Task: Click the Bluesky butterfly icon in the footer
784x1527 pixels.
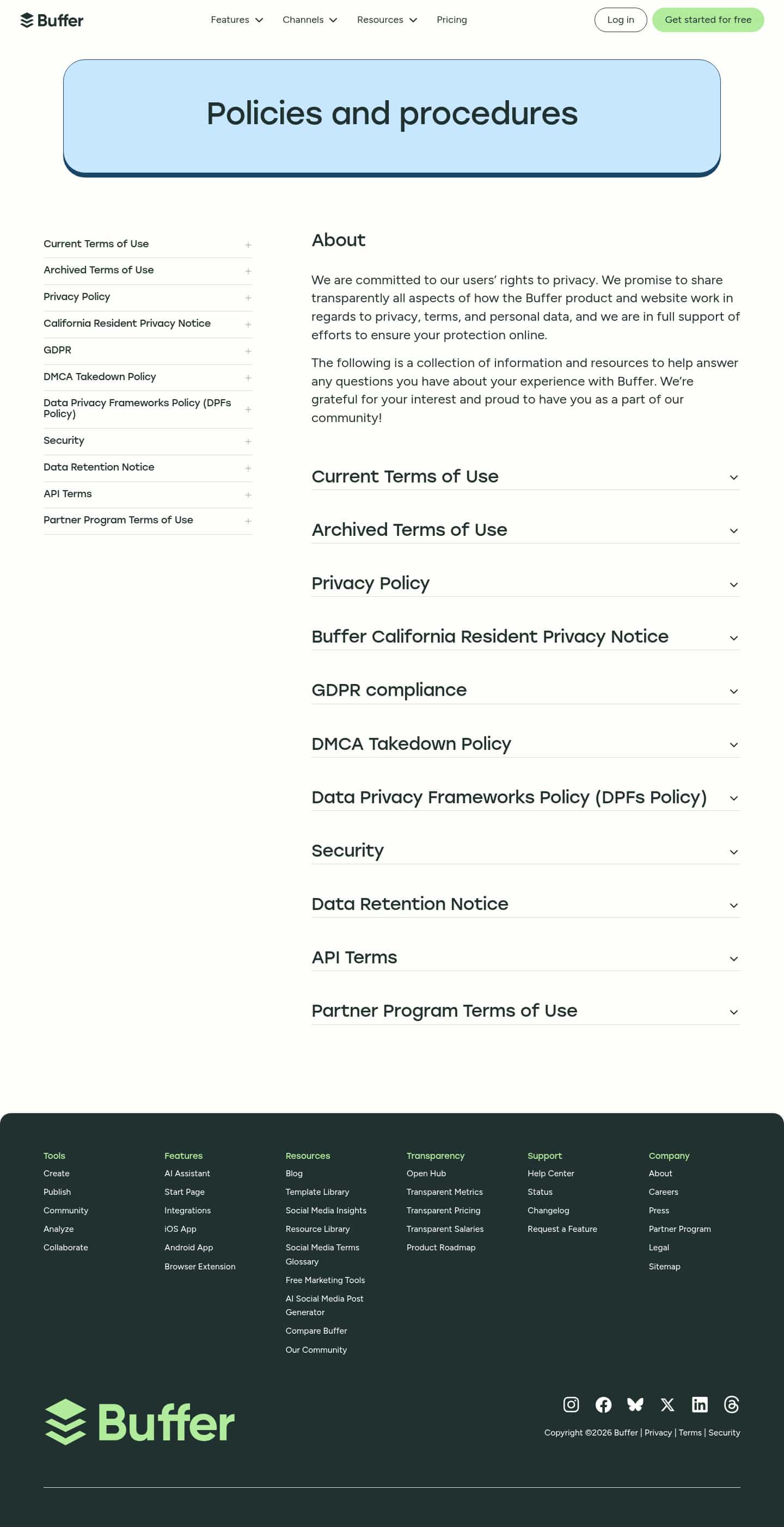Action: tap(635, 1404)
